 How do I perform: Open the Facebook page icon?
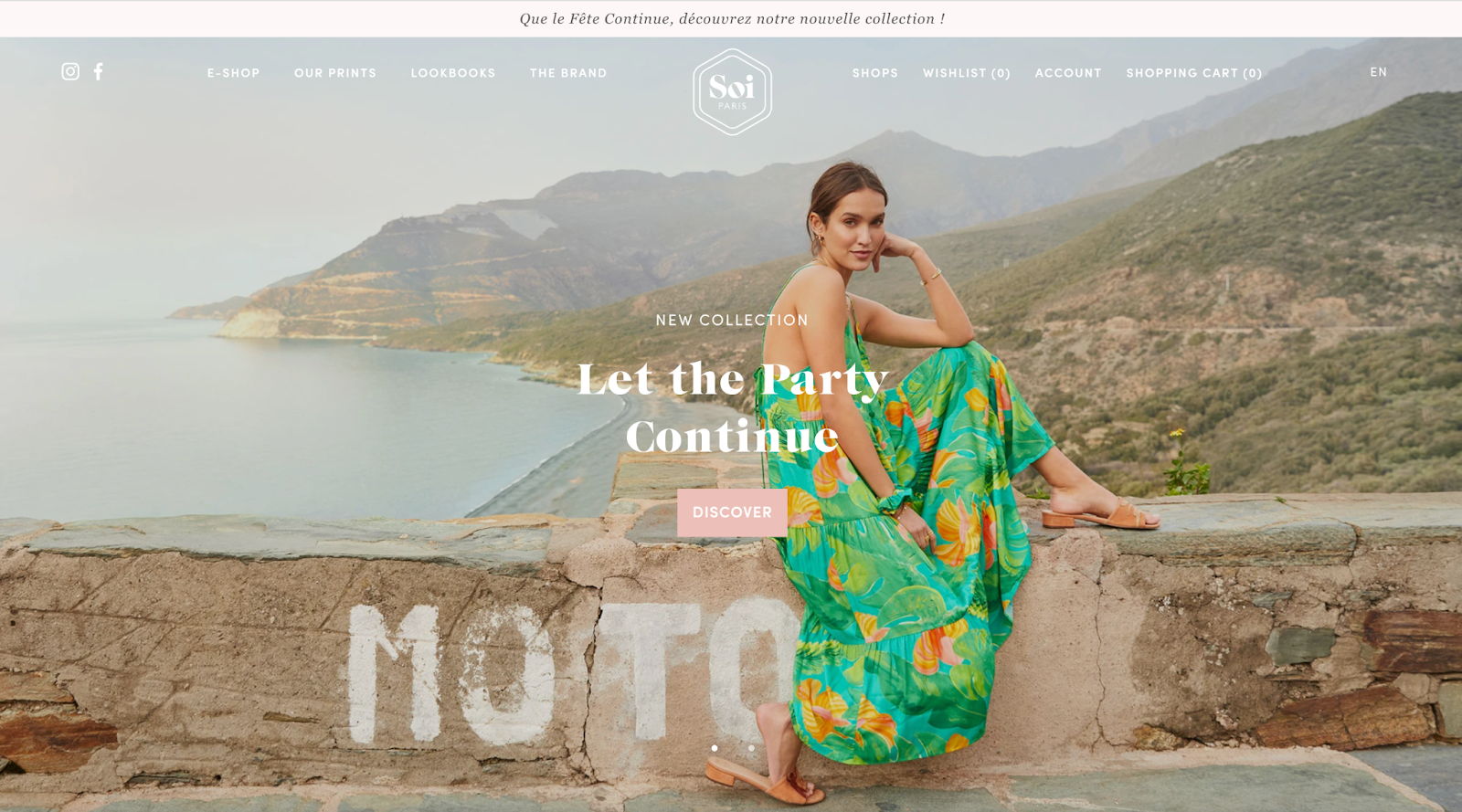[x=99, y=71]
